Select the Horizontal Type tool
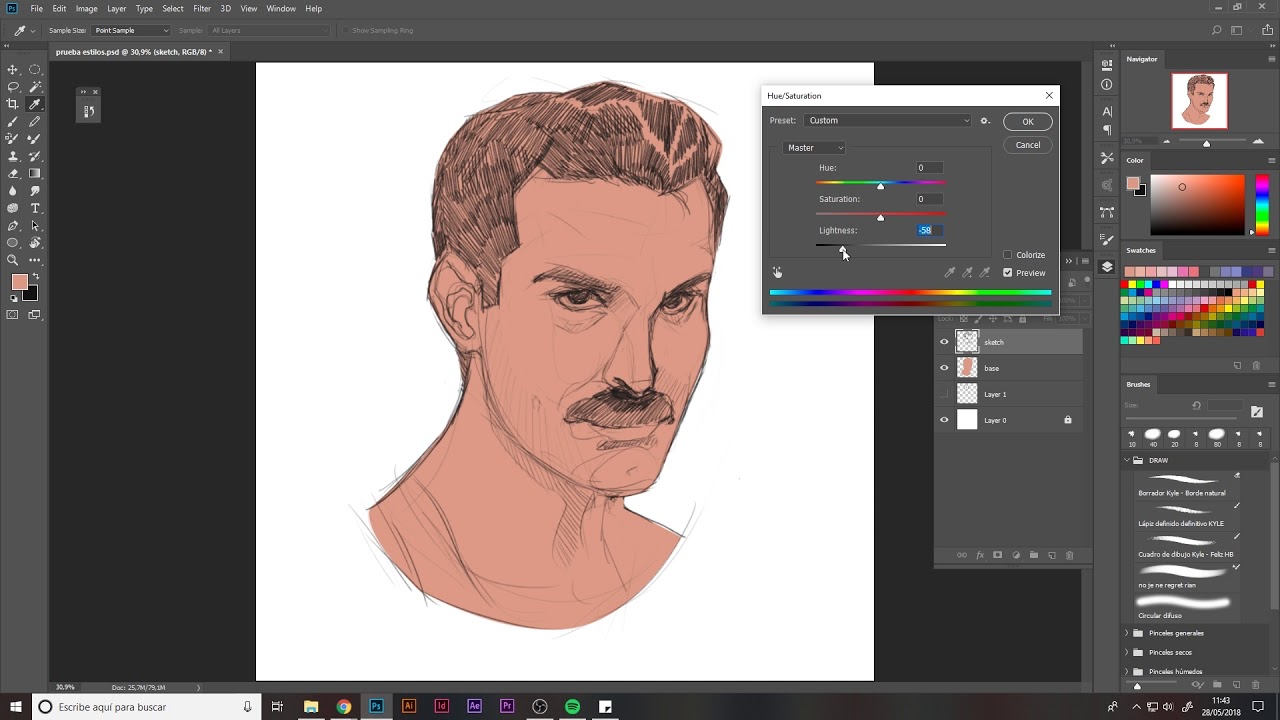This screenshot has height=720, width=1280. [35, 208]
